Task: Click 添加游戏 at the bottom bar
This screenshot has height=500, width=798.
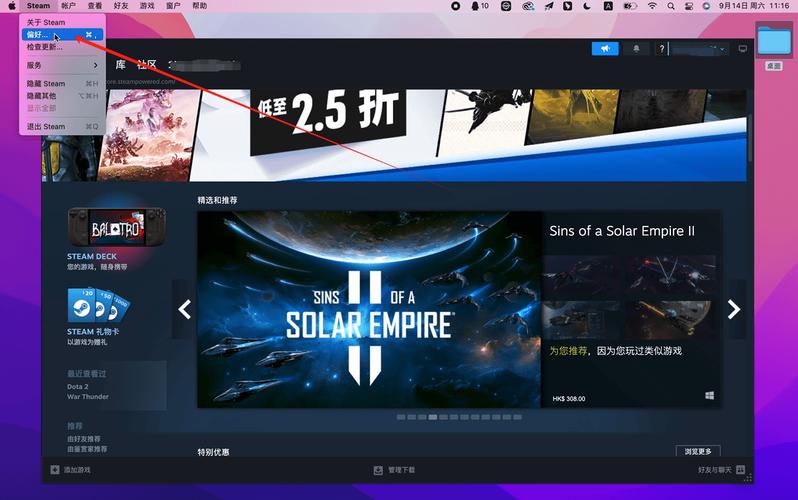Action: pyautogui.click(x=77, y=470)
